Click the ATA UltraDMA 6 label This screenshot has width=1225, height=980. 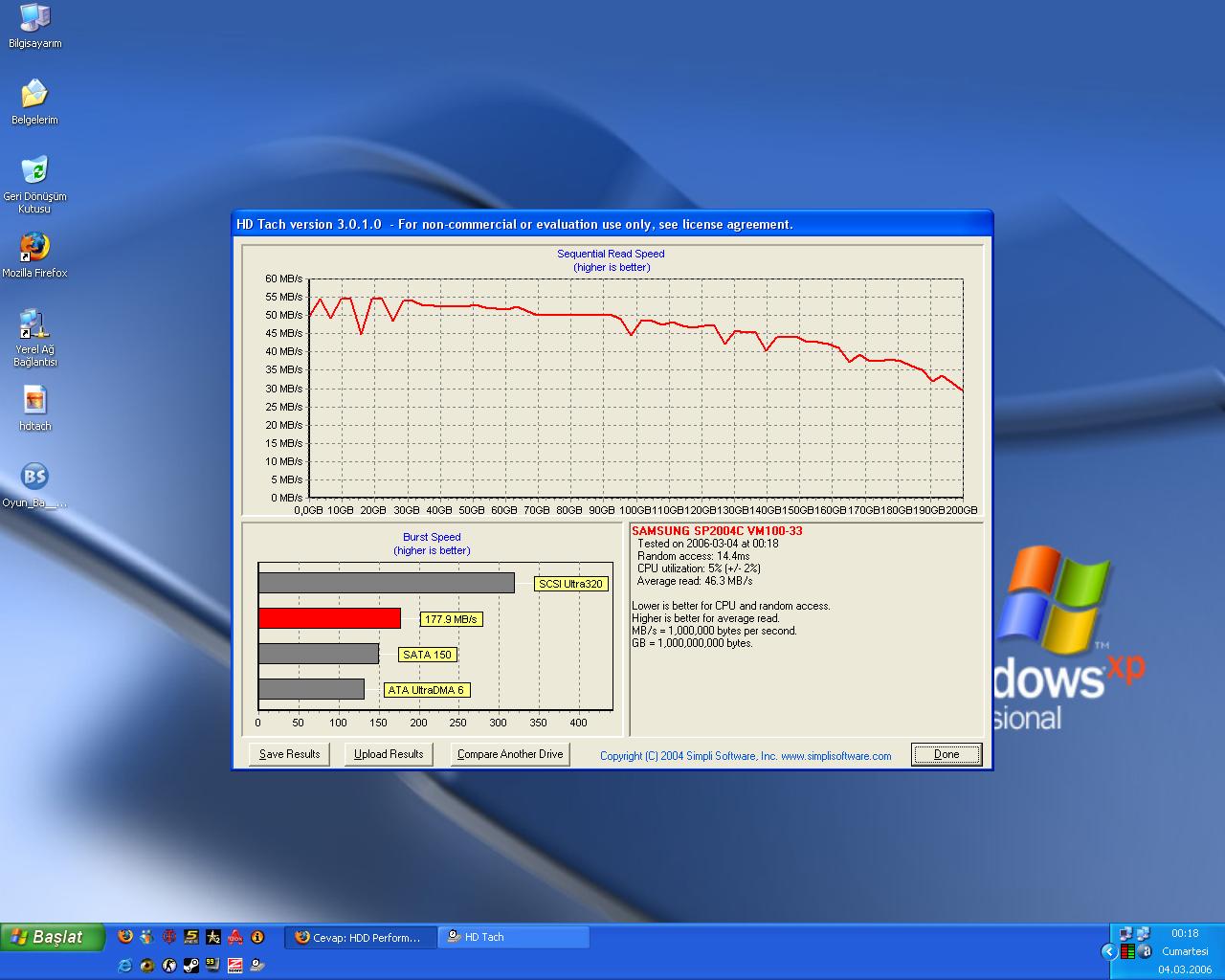426,690
